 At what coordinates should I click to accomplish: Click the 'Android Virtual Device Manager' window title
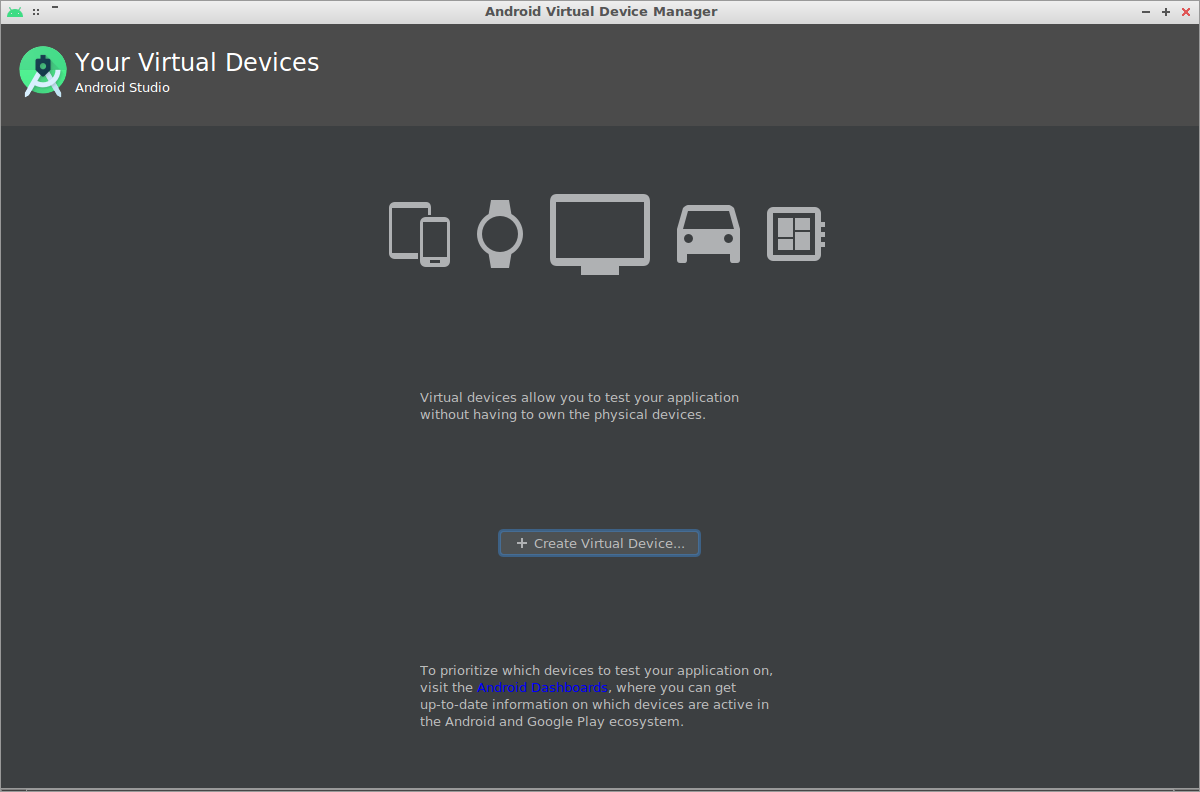pyautogui.click(x=601, y=12)
